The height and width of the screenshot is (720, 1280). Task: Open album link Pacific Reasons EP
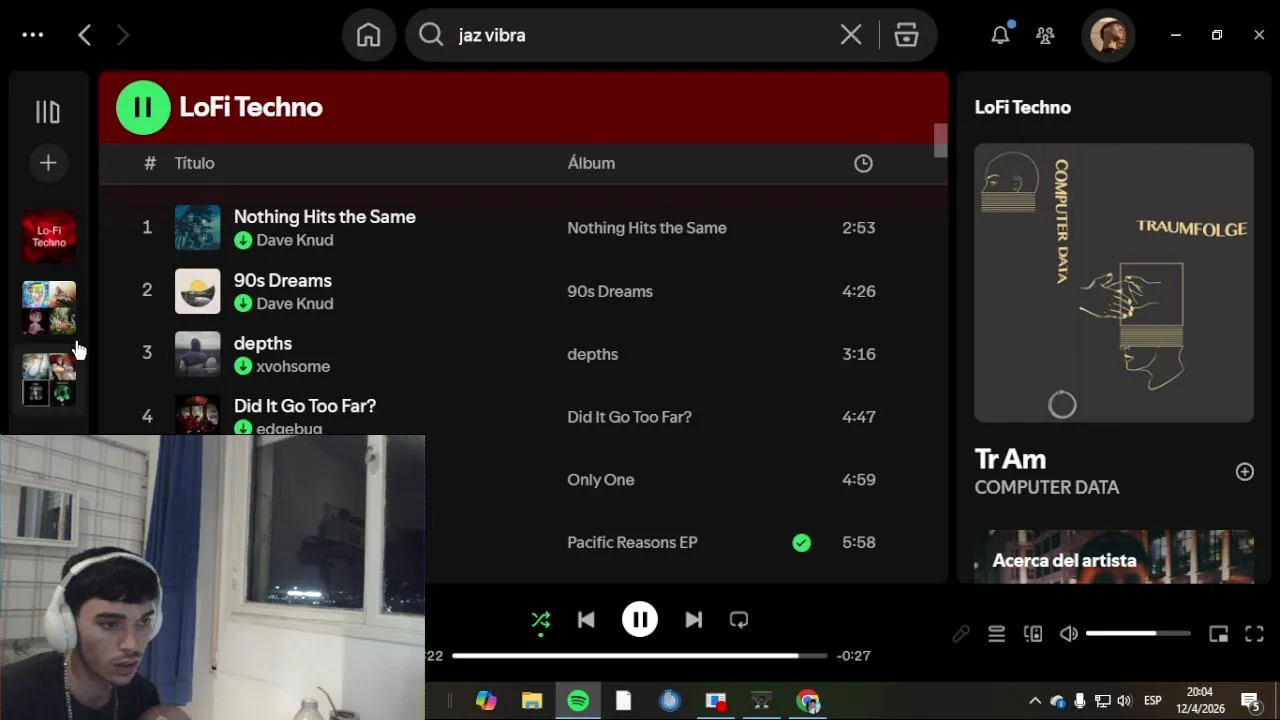click(632, 542)
